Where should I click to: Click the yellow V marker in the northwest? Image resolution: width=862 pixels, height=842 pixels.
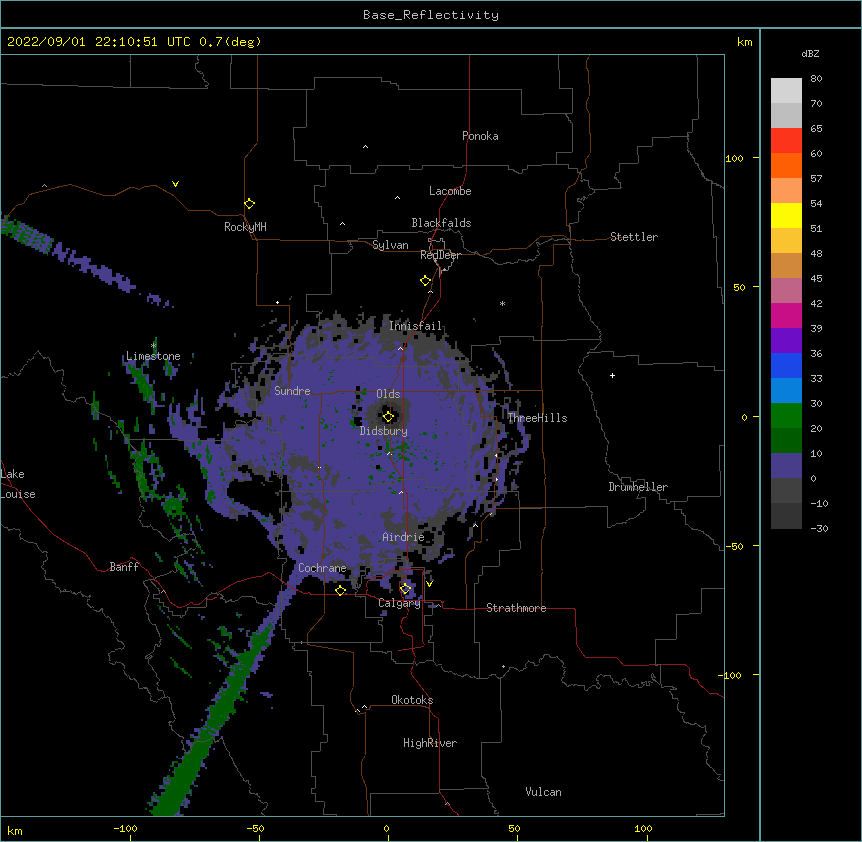(175, 184)
